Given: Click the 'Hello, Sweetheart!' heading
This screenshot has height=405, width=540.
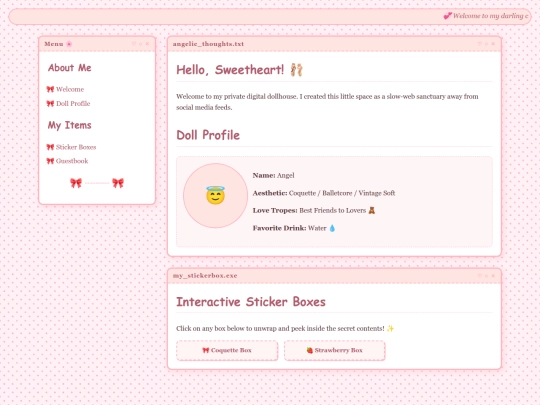Looking at the screenshot, I should [x=230, y=70].
